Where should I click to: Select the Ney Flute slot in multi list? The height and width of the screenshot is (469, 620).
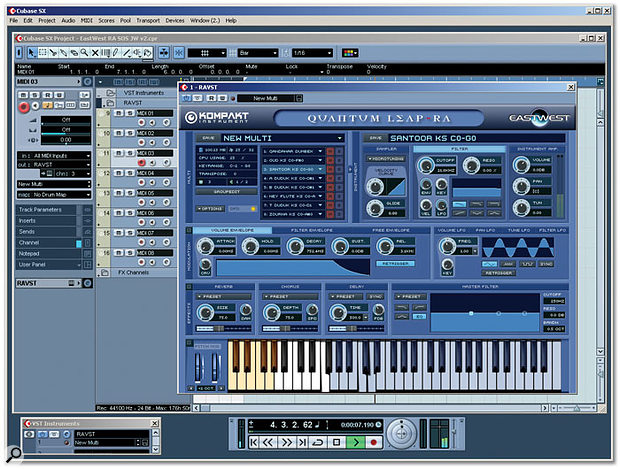click(292, 196)
